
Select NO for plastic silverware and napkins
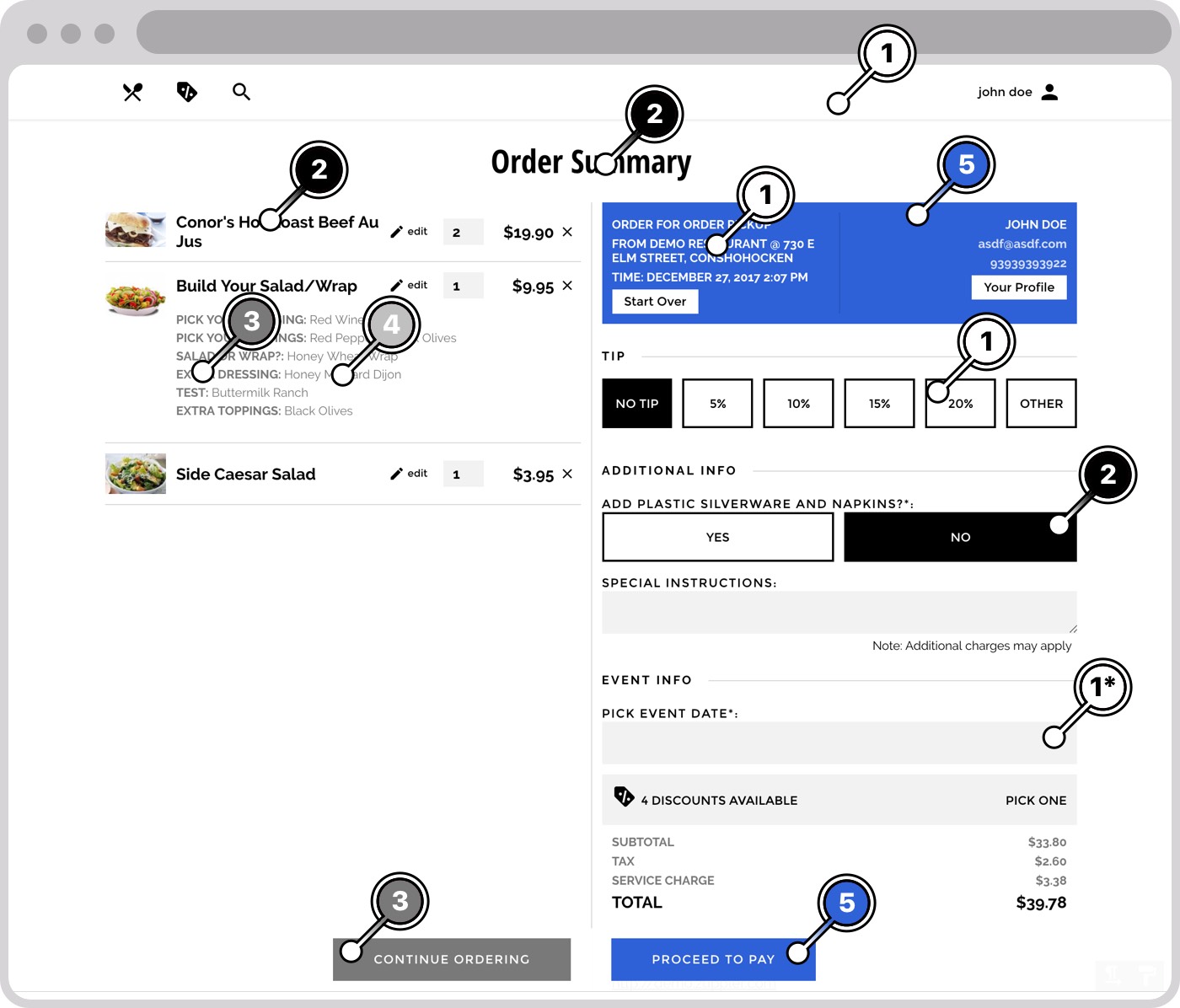coord(959,537)
